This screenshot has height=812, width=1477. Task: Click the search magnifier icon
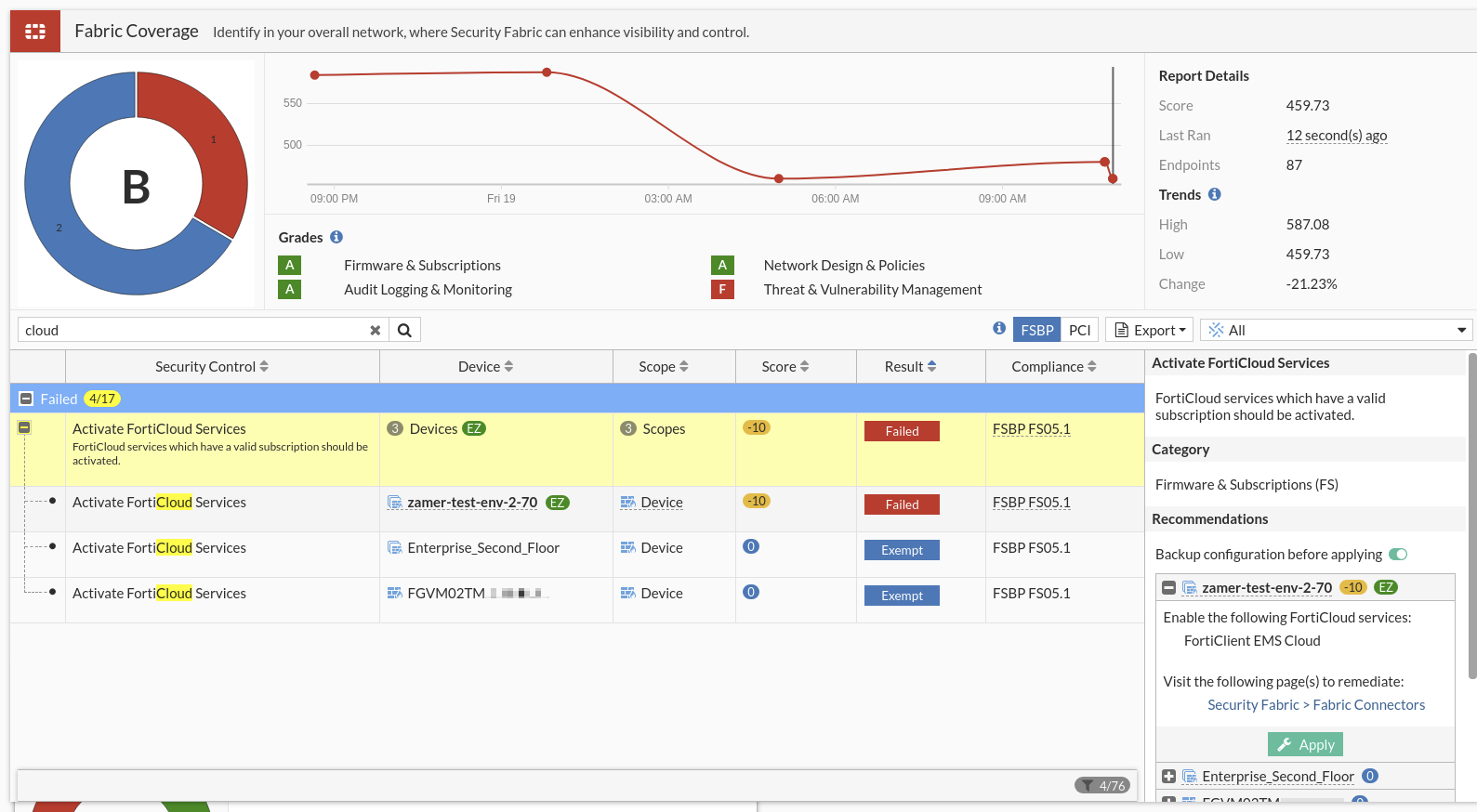(404, 330)
